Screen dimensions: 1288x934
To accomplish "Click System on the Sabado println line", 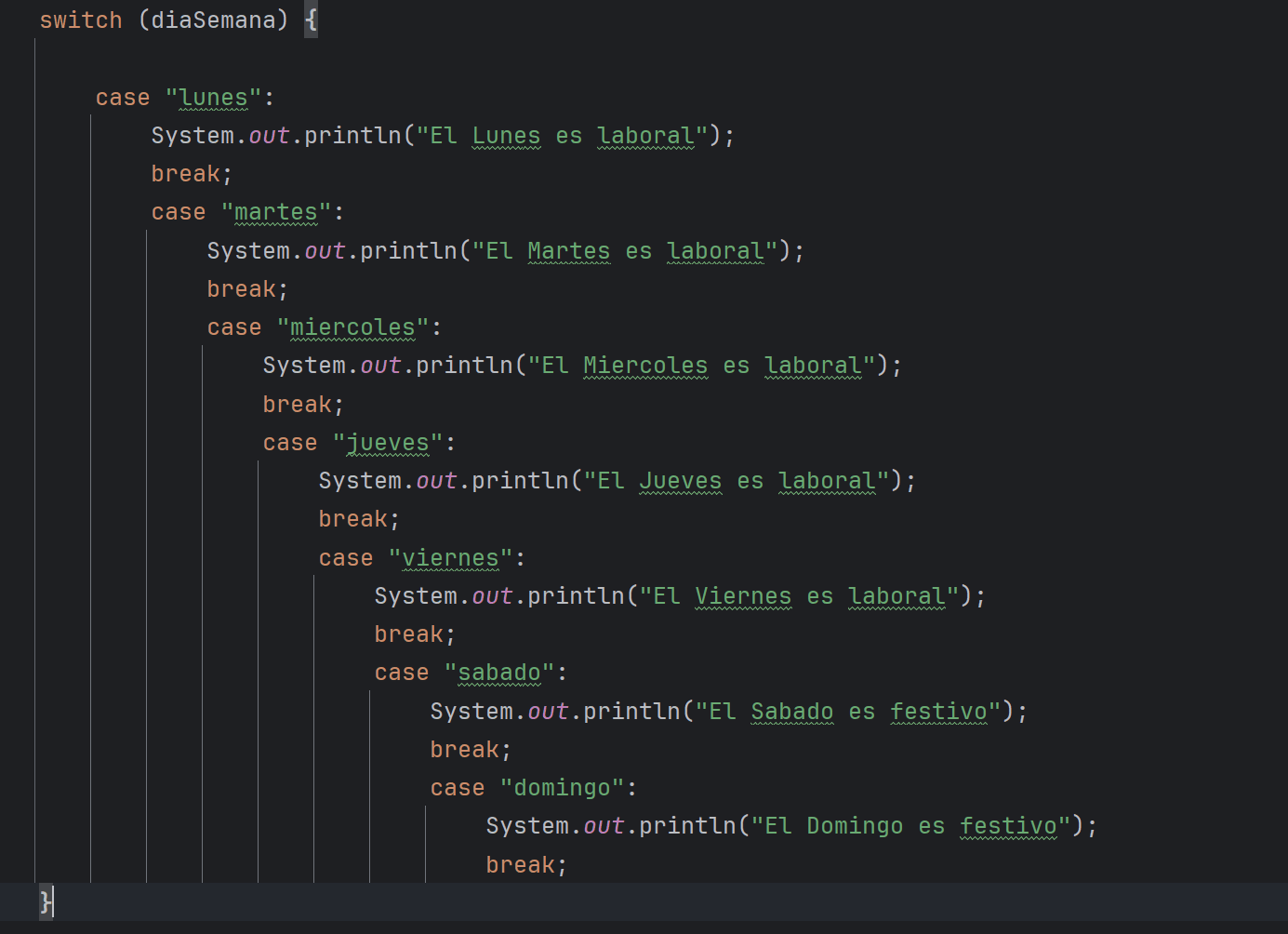I will pyautogui.click(x=471, y=712).
